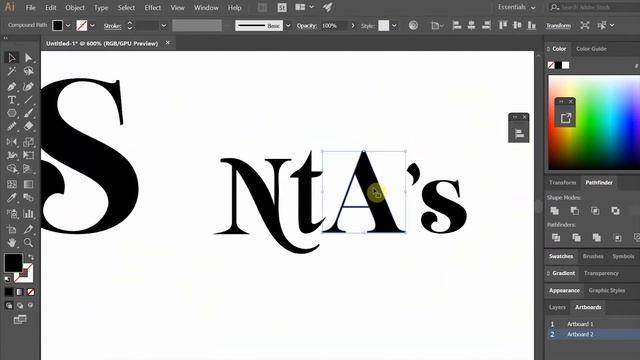Viewport: 640px width, 360px height.
Task: Open the Window menu
Action: [206, 8]
